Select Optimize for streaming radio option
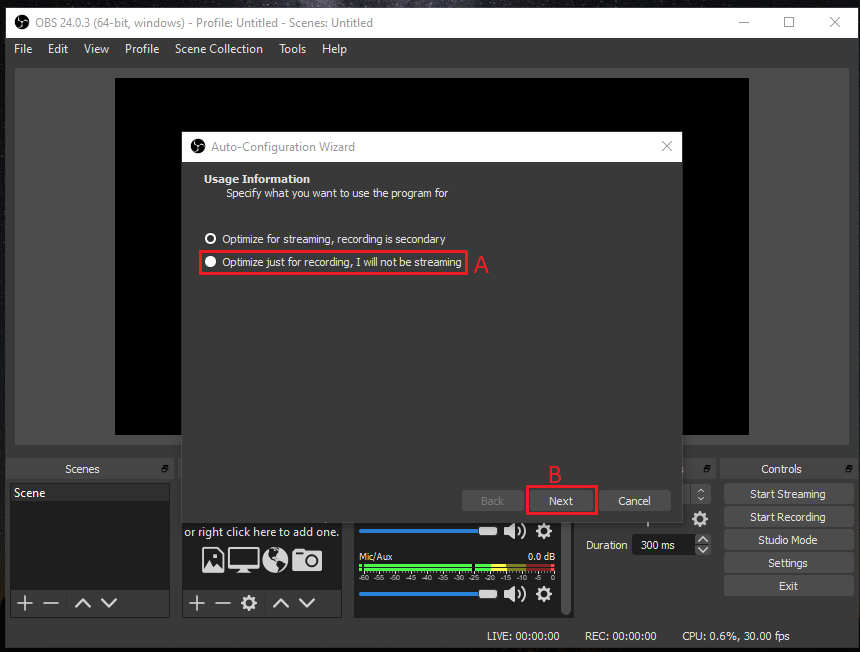Image resolution: width=860 pixels, height=652 pixels. coord(210,239)
